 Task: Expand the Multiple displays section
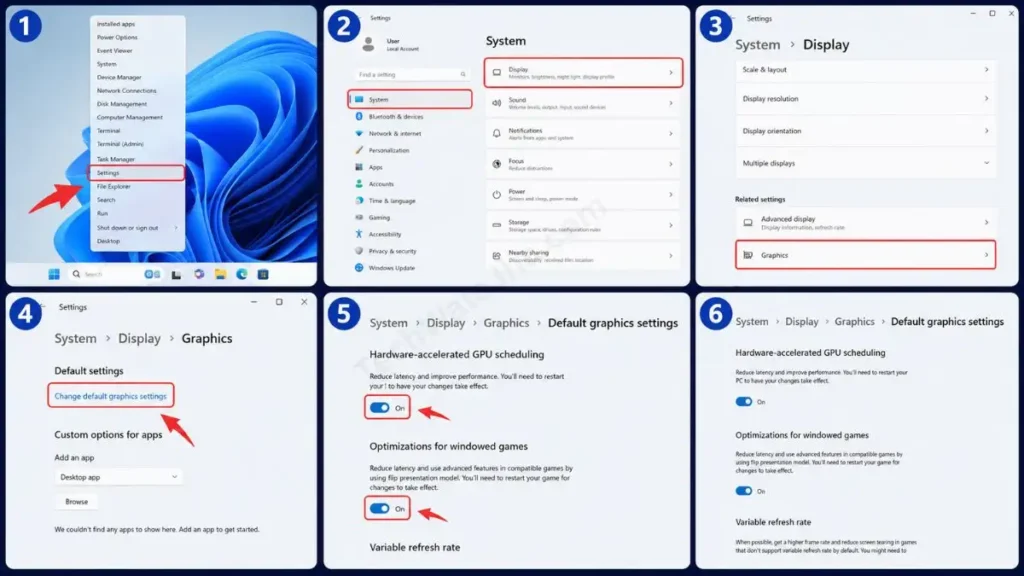coord(865,163)
